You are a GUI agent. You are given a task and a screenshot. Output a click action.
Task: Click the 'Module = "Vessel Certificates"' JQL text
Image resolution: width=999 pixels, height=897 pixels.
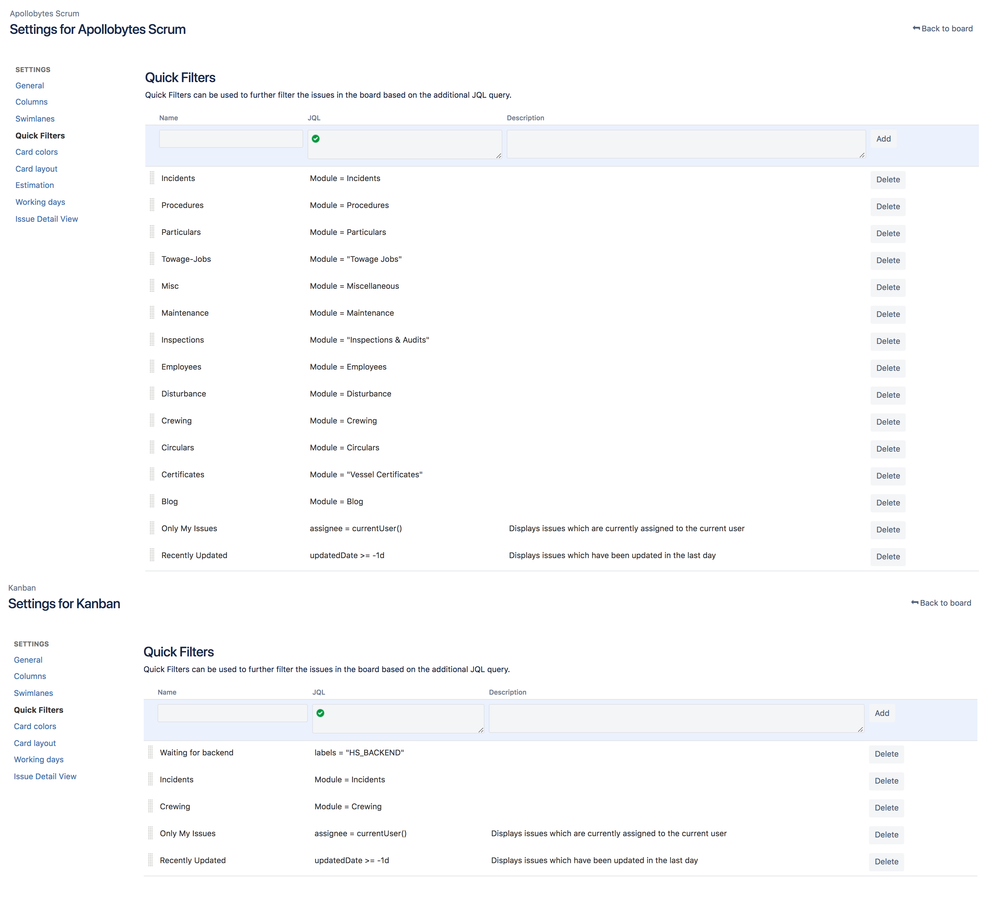(x=366, y=475)
